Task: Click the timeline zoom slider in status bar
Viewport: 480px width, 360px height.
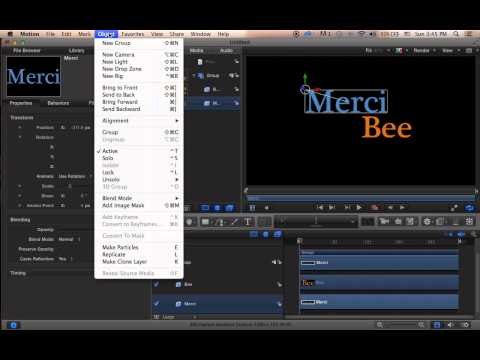Action: coord(400,325)
